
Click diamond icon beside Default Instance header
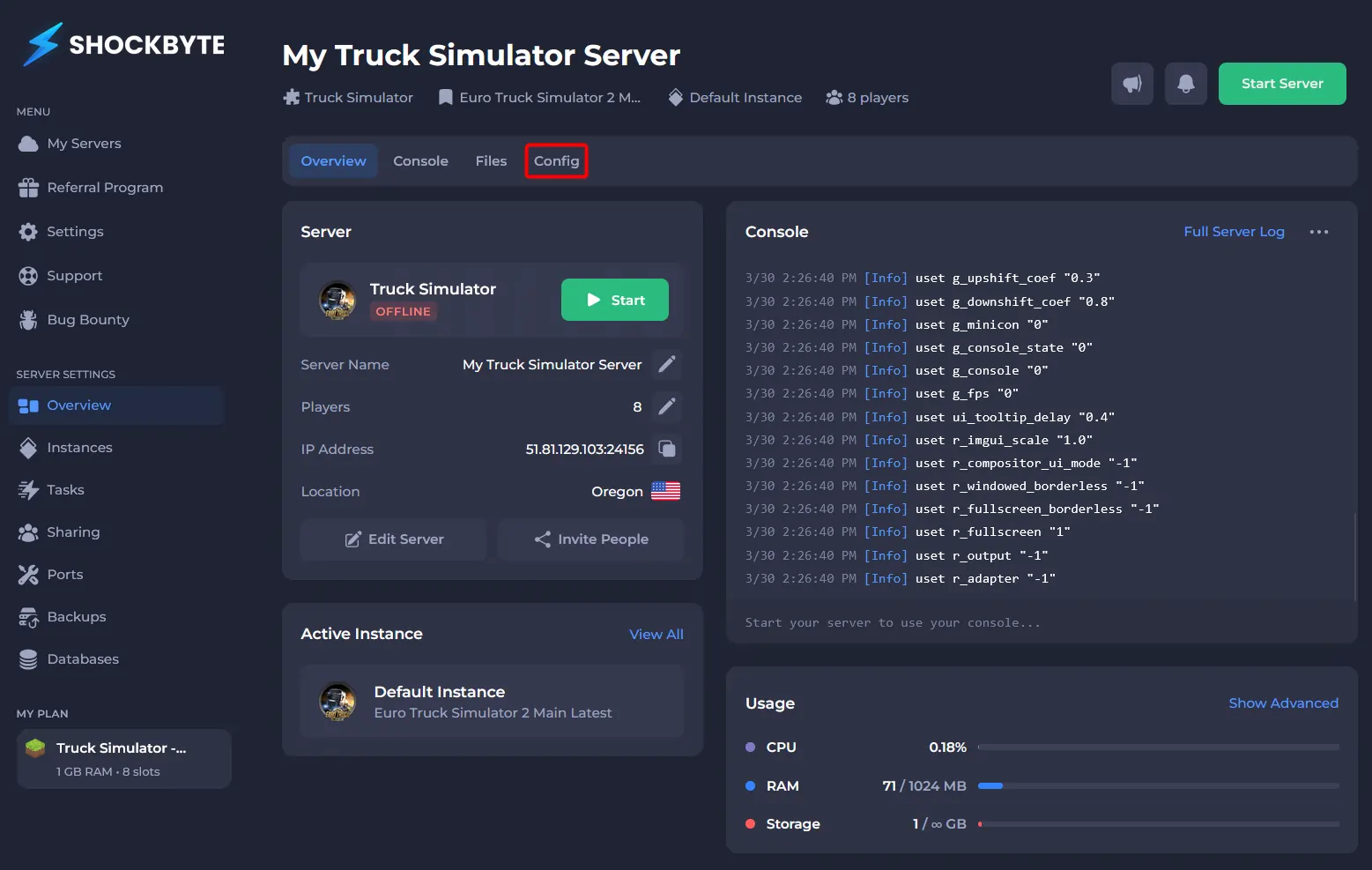(676, 97)
